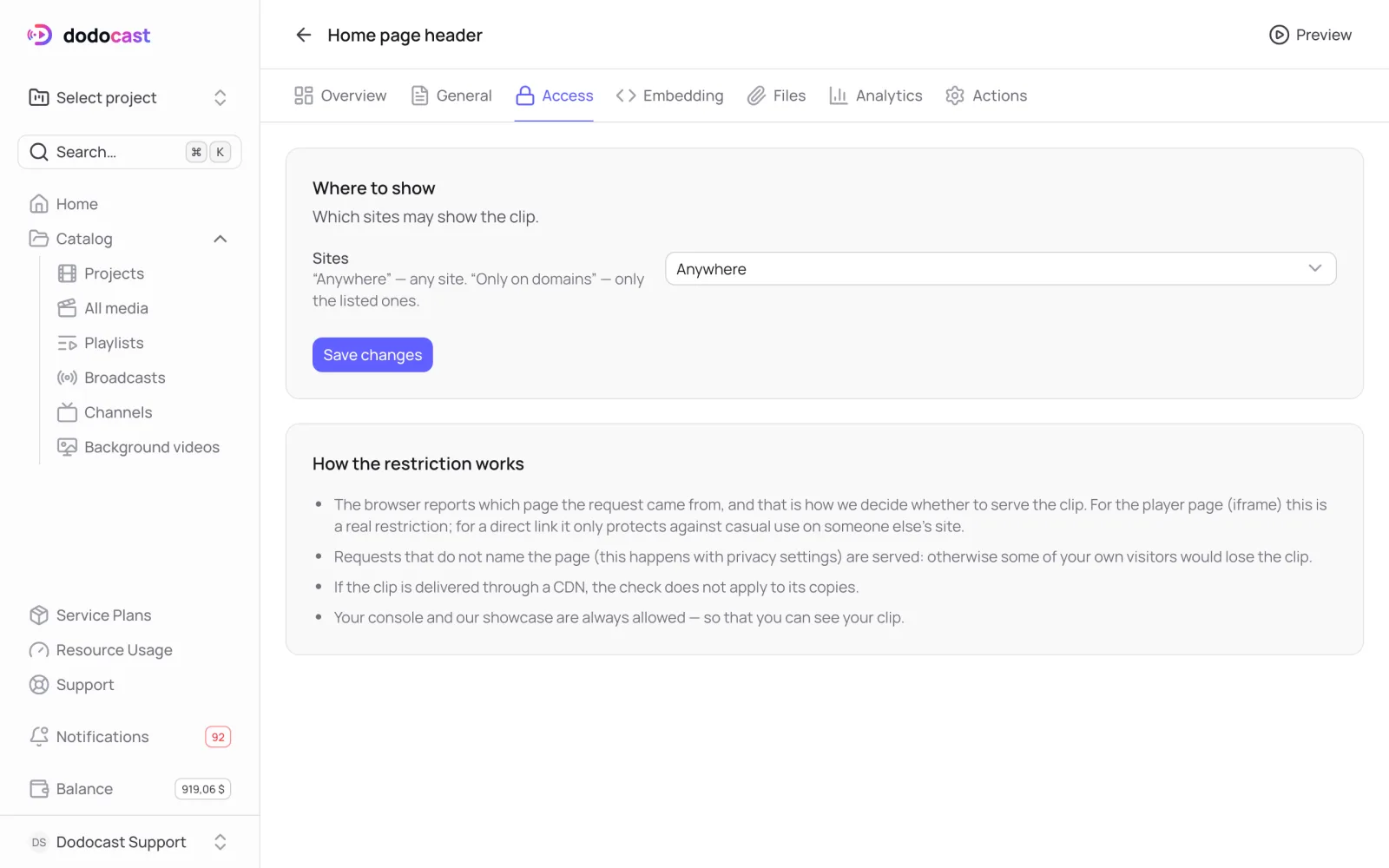Open the Select project dropdown
This screenshot has height=868, width=1389.
[x=129, y=97]
